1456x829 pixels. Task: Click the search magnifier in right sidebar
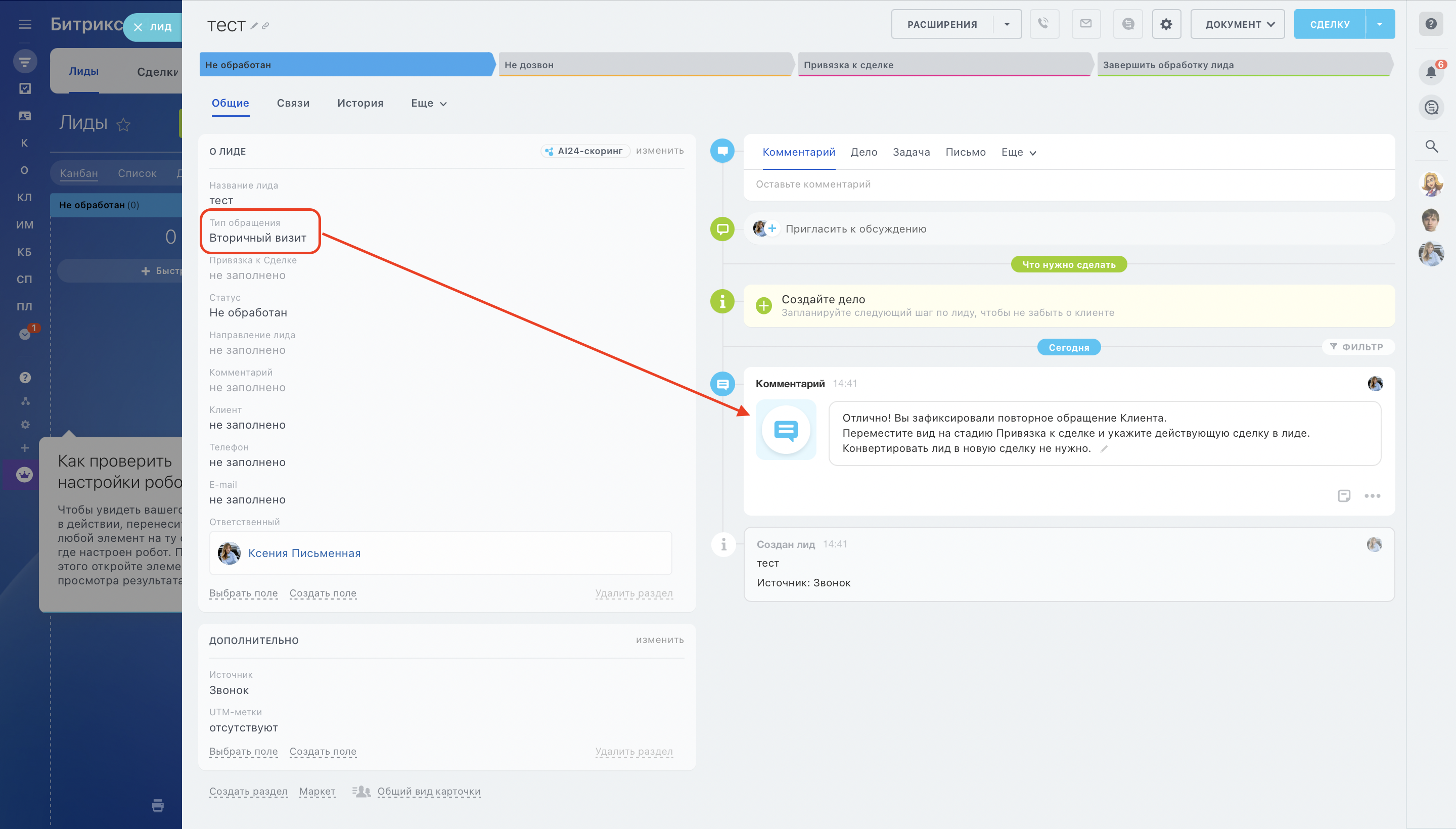[x=1431, y=146]
